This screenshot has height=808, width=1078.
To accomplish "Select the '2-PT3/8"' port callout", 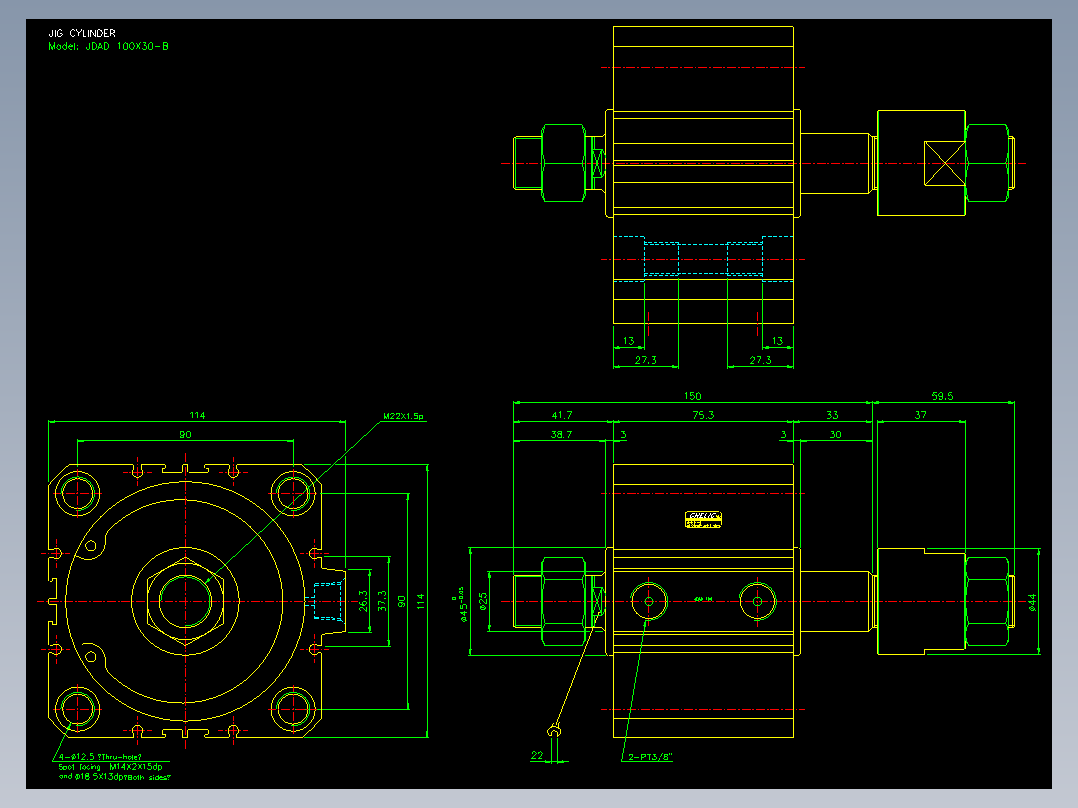I will coord(650,757).
